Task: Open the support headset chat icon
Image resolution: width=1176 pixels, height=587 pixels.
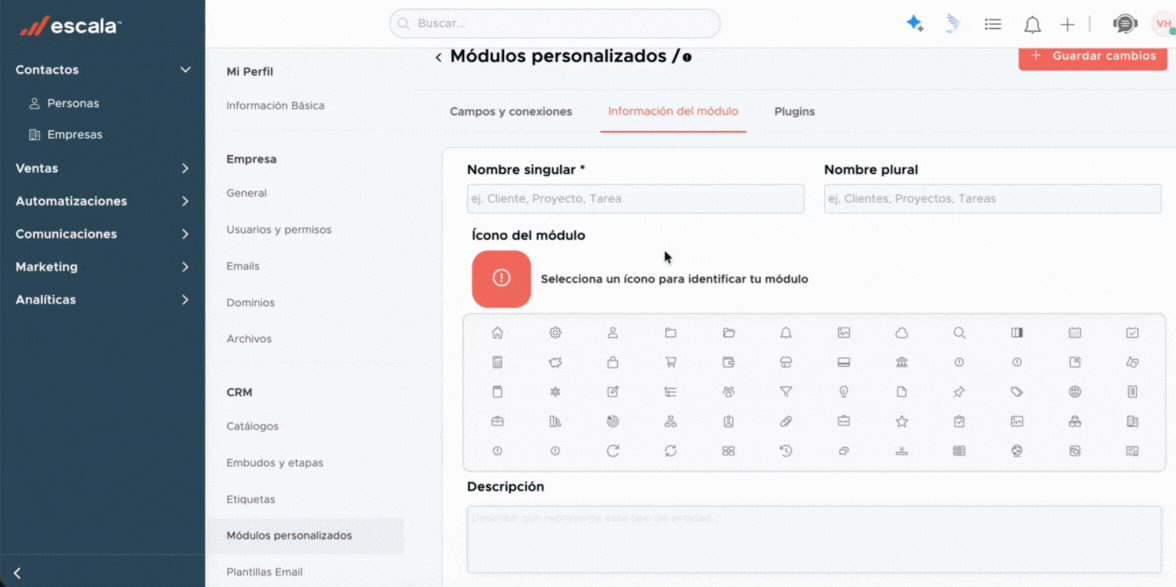Action: click(1125, 24)
